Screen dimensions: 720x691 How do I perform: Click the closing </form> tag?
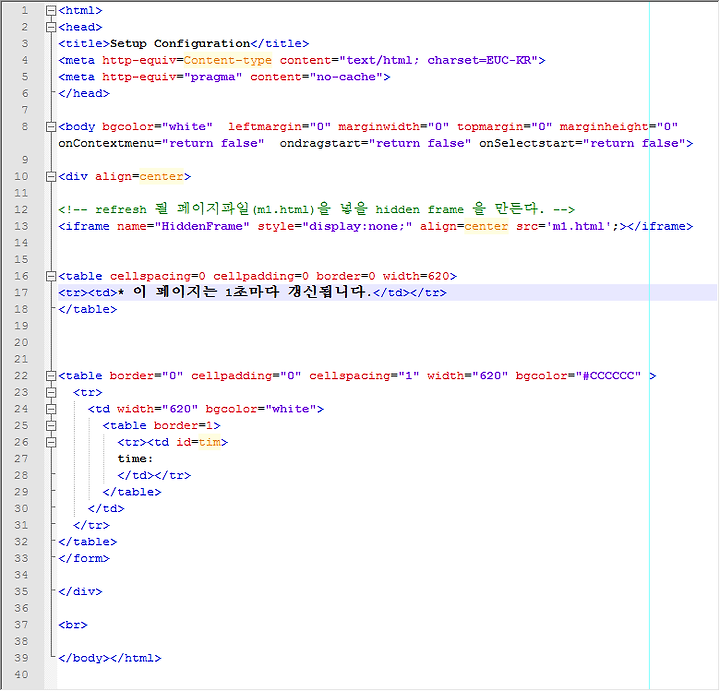pyautogui.click(x=84, y=558)
